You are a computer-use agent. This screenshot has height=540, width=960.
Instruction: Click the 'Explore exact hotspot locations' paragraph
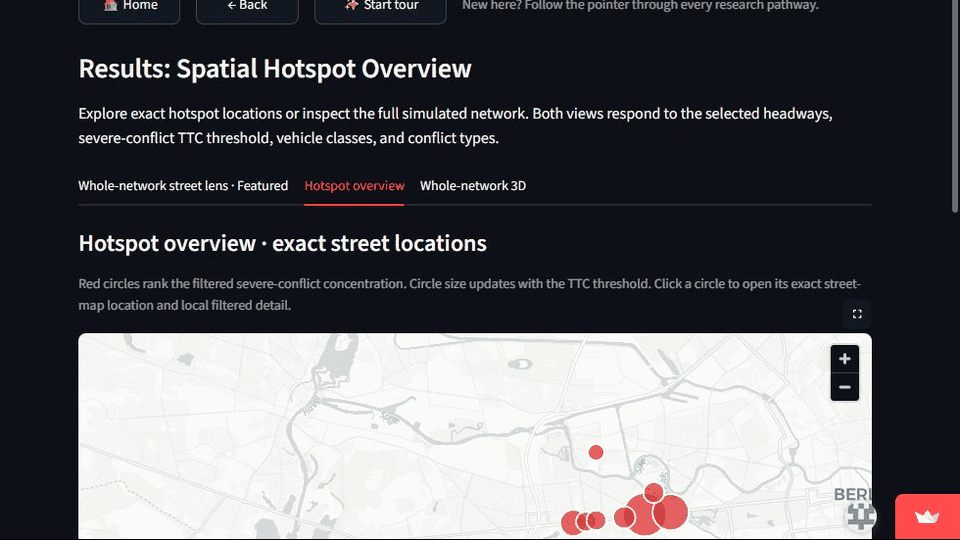(x=455, y=126)
